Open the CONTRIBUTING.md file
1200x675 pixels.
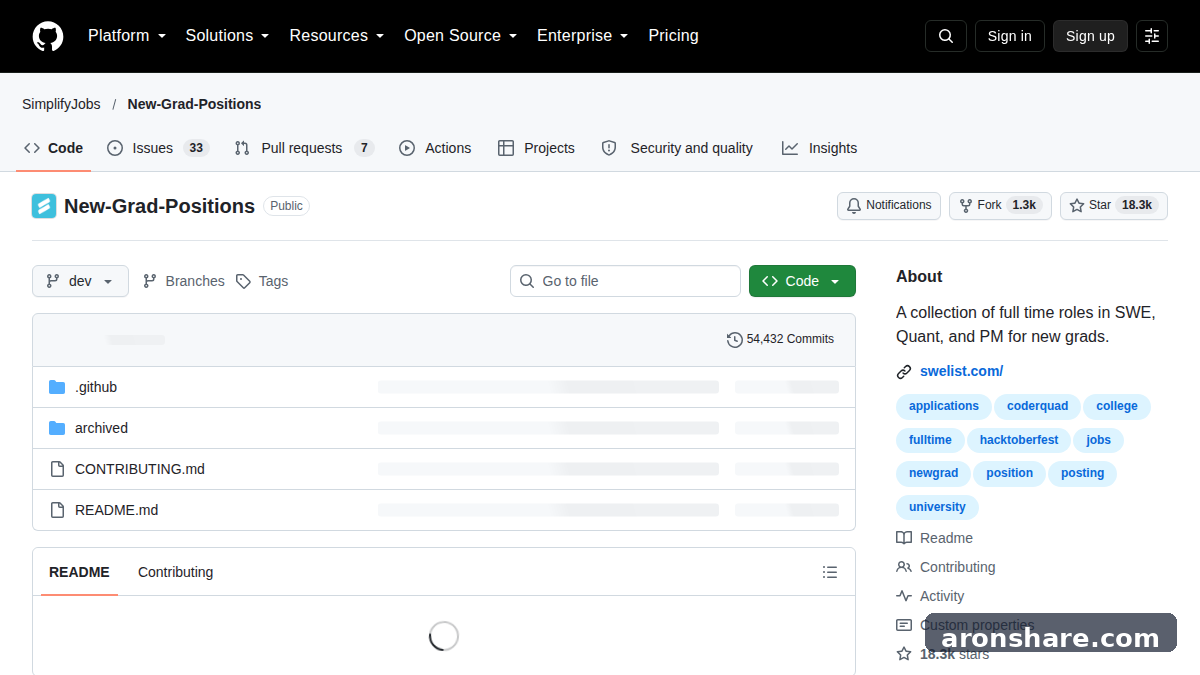(x=140, y=469)
